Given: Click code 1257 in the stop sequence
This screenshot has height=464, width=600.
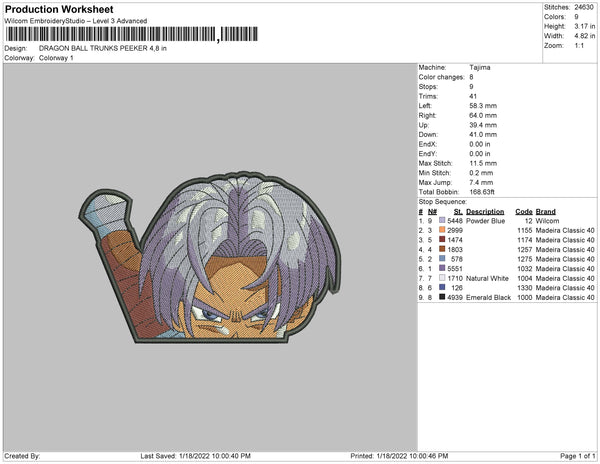Looking at the screenshot, I should coord(525,249).
